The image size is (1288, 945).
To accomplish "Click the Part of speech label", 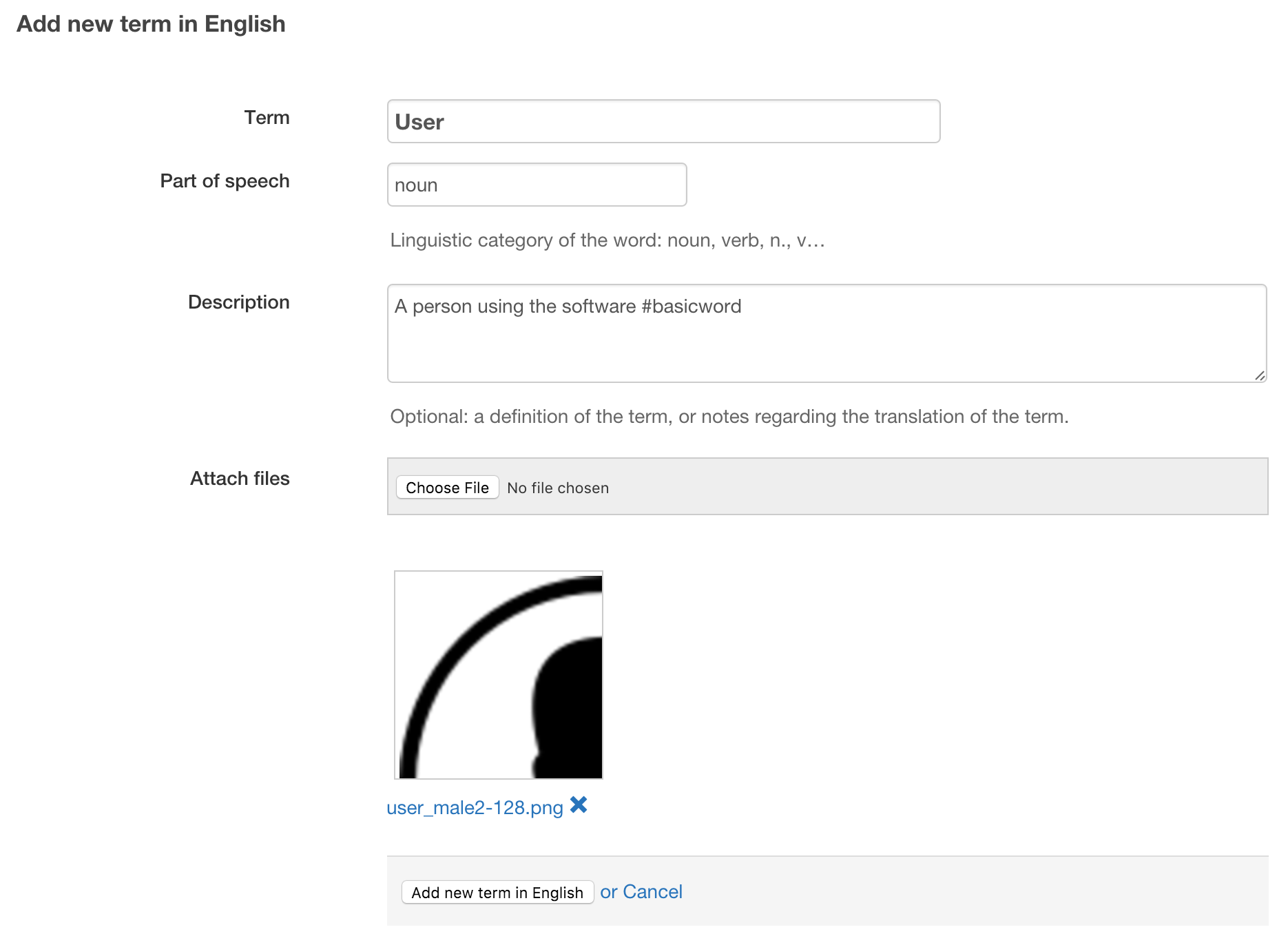I will pyautogui.click(x=225, y=181).
